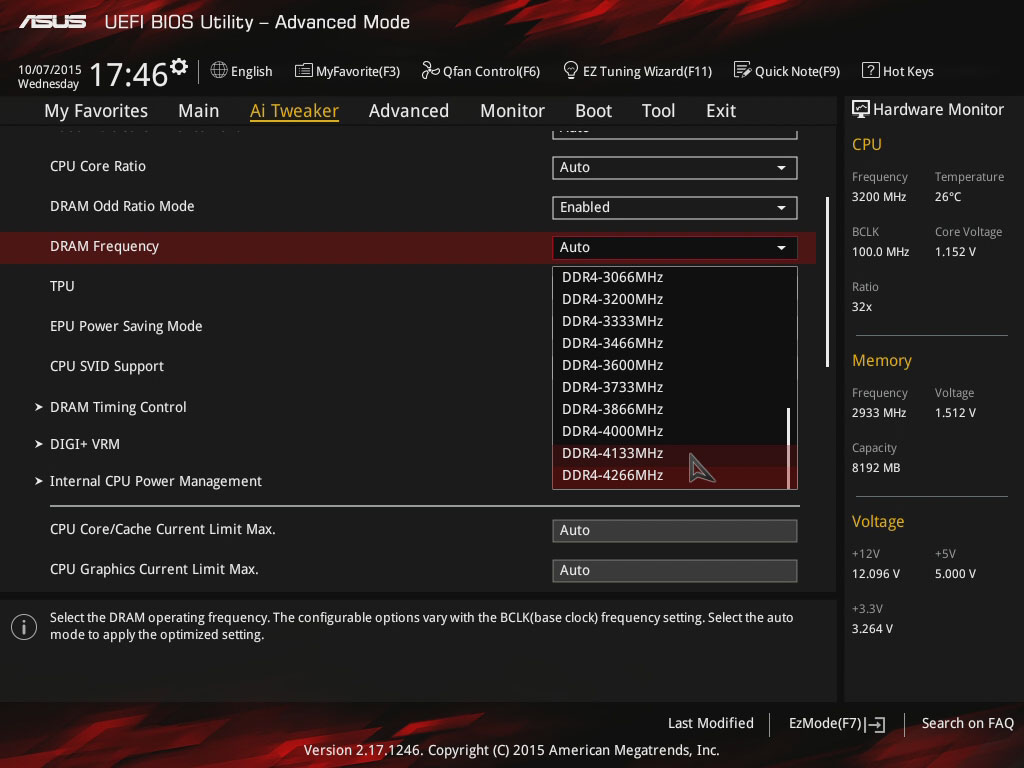This screenshot has width=1024, height=768.
Task: Select the TPU setting row
Action: [408, 287]
